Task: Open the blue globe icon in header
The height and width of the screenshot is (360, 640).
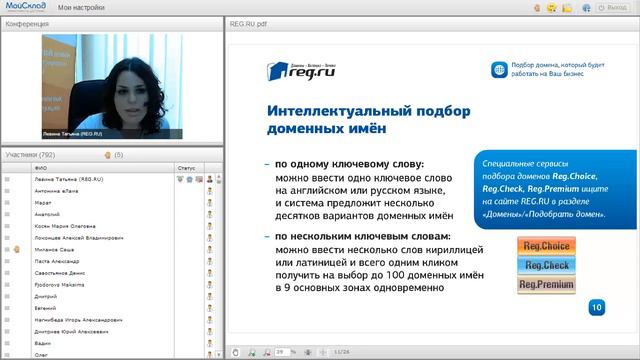Action: click(x=586, y=8)
